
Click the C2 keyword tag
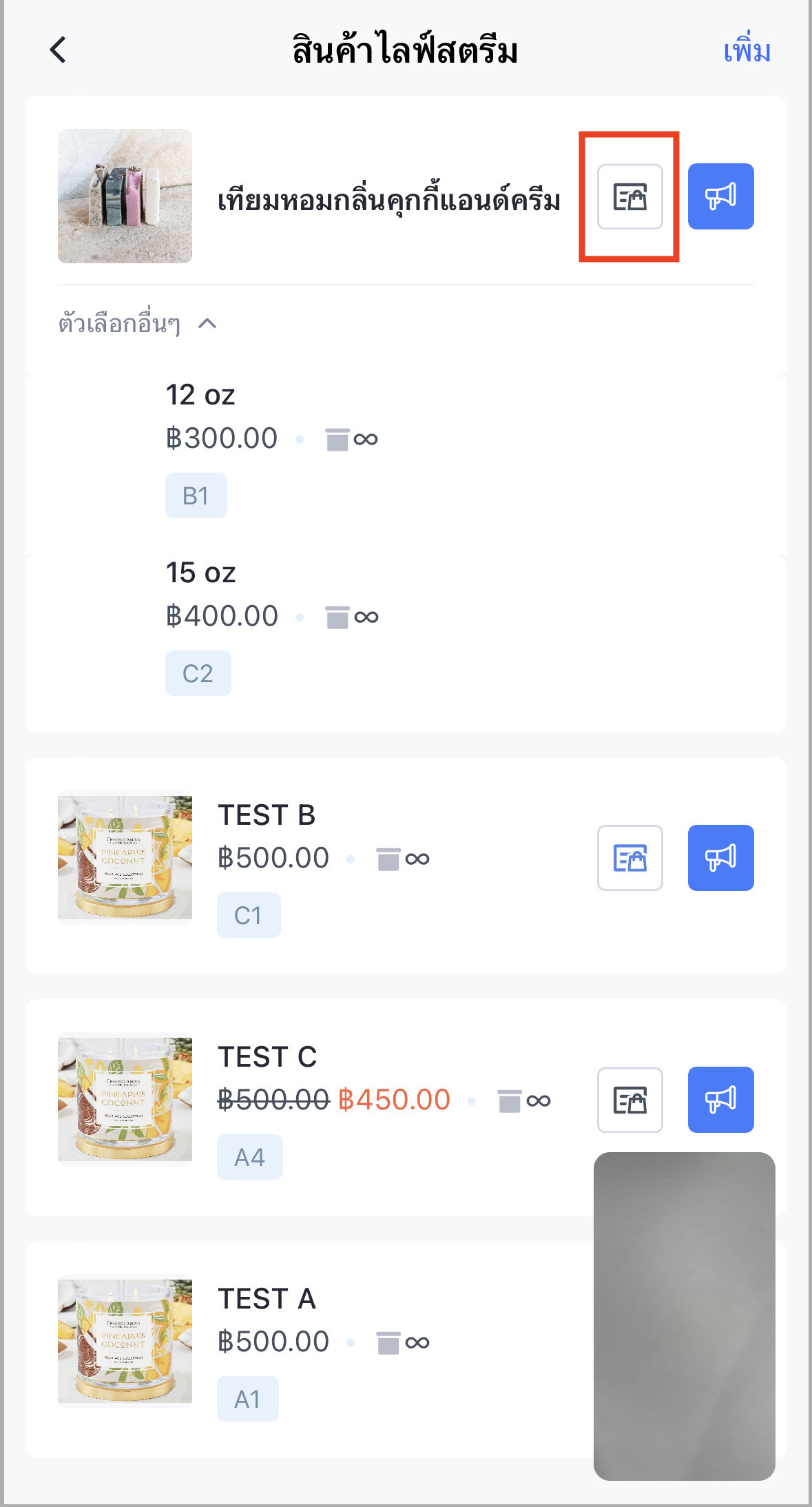pos(198,673)
